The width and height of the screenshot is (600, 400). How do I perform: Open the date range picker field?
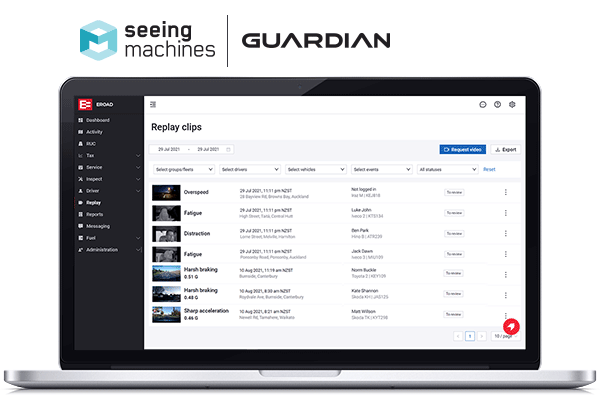(x=191, y=149)
